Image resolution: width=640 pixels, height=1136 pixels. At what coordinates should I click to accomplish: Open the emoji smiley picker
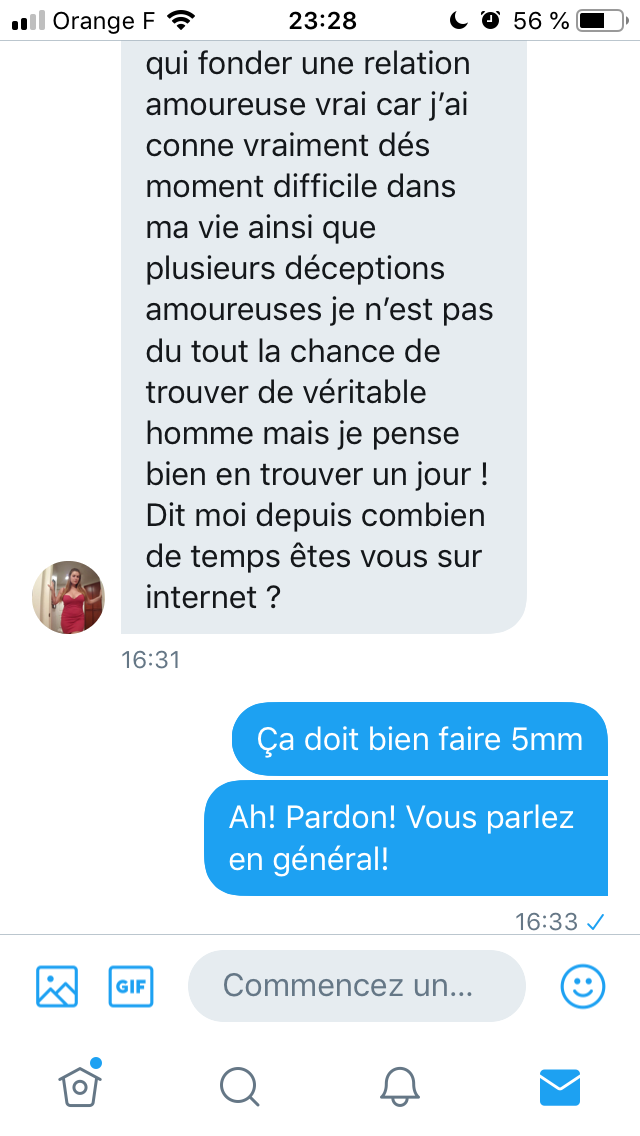(x=583, y=986)
